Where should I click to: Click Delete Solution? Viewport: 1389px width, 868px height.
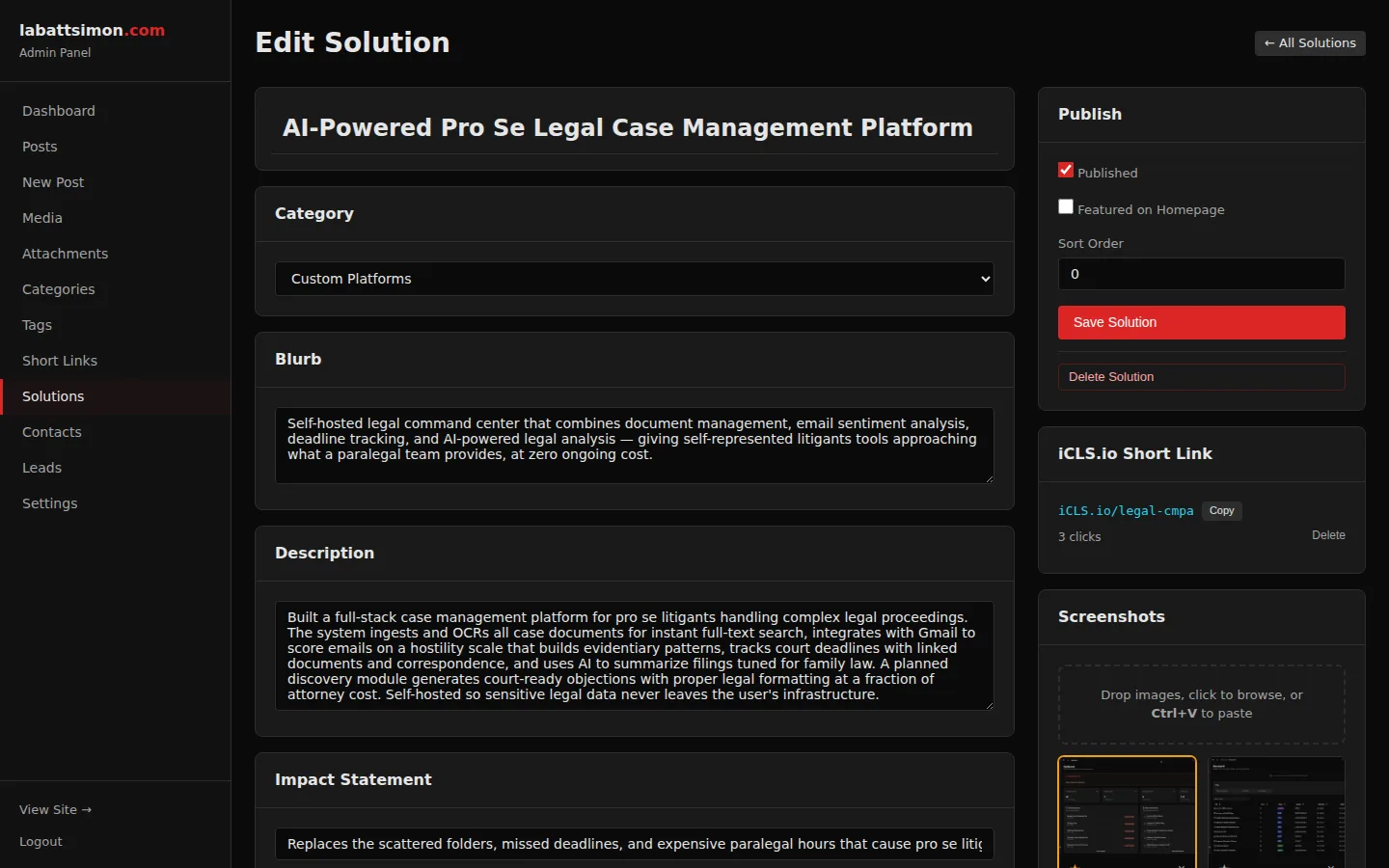tap(1201, 377)
